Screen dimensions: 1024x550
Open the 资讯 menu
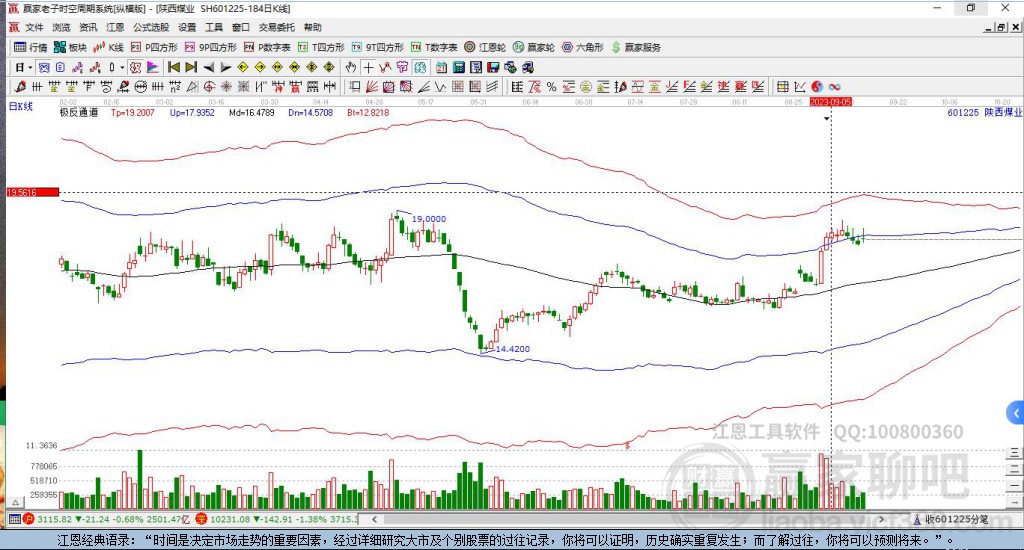pyautogui.click(x=88, y=27)
